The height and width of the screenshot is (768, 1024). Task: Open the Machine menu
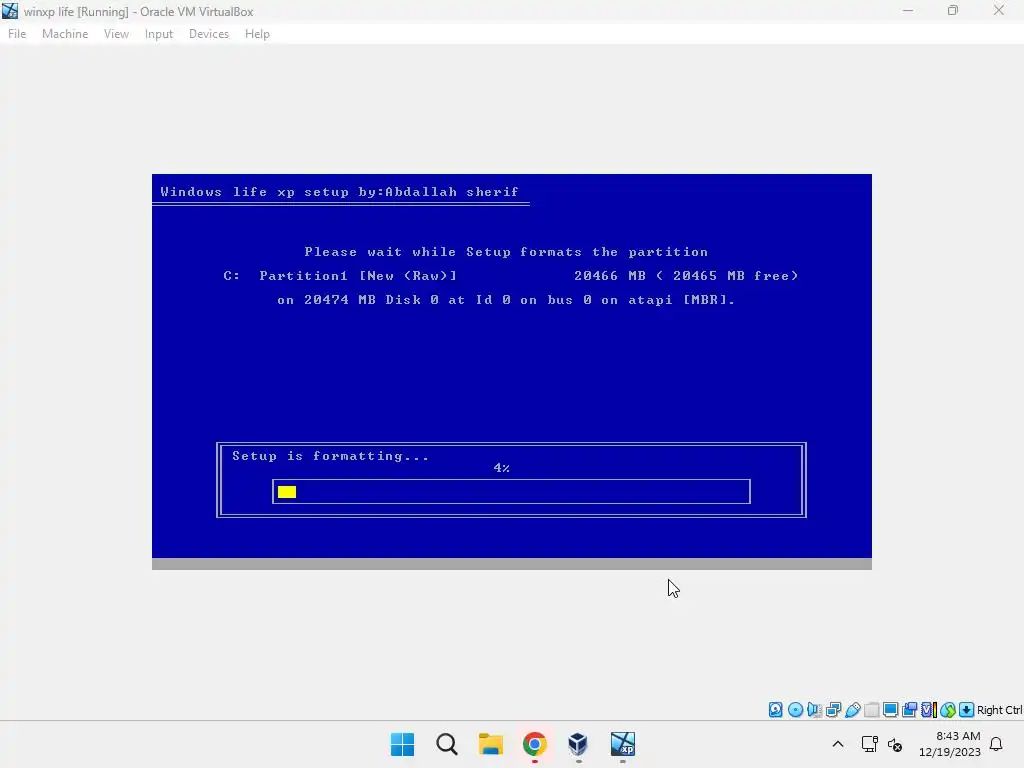(x=65, y=34)
